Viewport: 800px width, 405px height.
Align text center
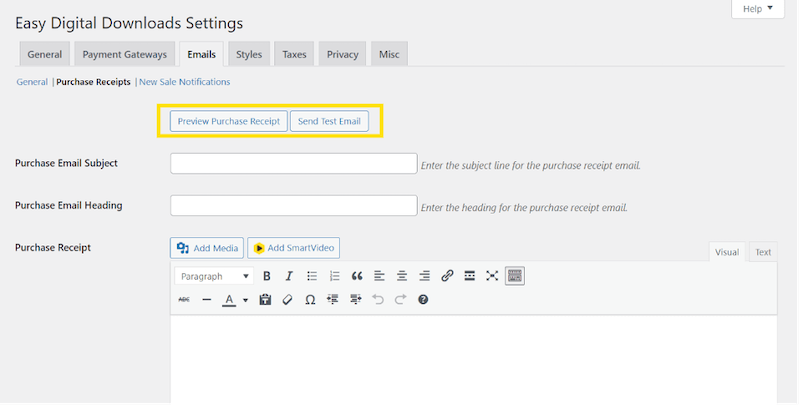(x=402, y=276)
